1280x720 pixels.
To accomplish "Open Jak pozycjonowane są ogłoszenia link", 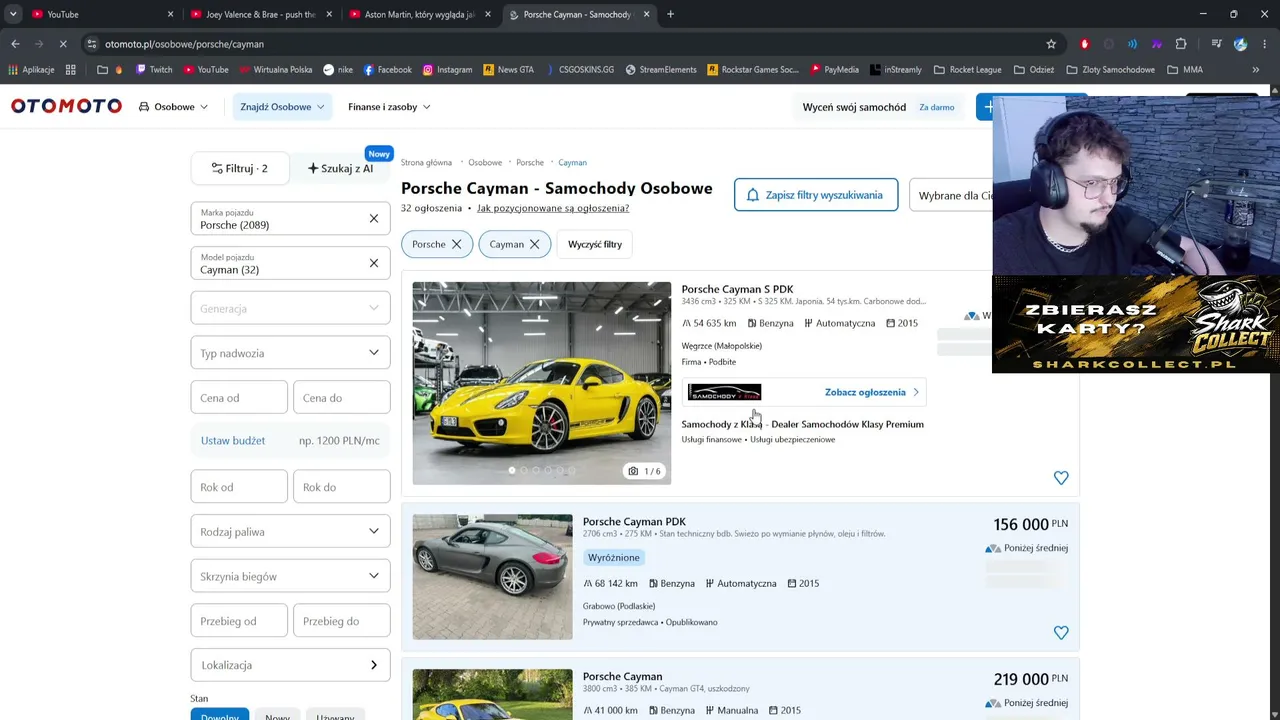I will coord(553,208).
